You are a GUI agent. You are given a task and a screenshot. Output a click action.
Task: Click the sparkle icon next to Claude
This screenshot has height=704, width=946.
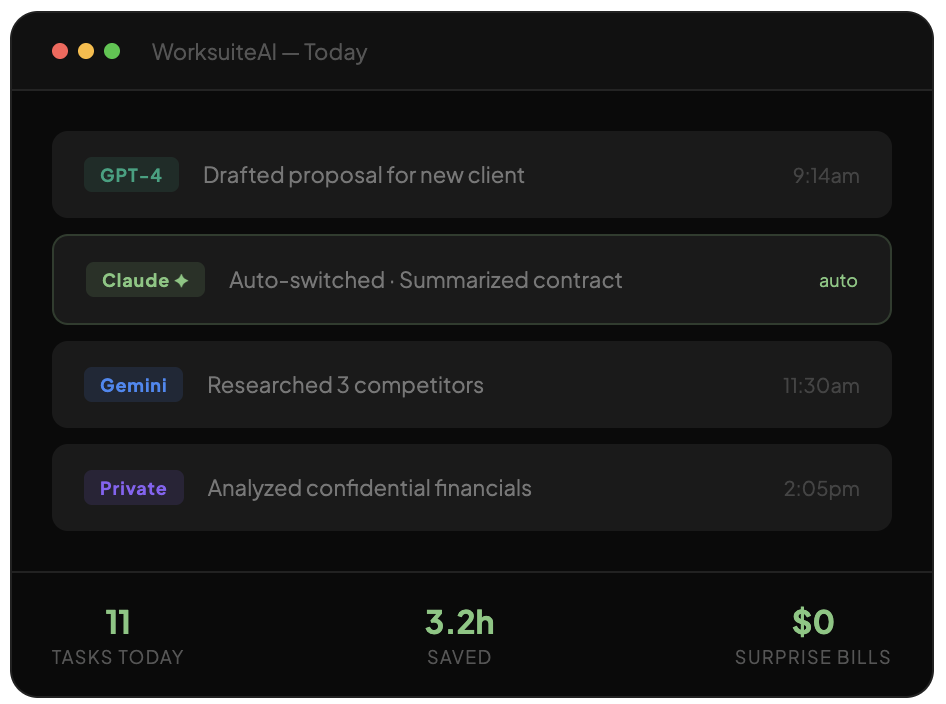181,281
